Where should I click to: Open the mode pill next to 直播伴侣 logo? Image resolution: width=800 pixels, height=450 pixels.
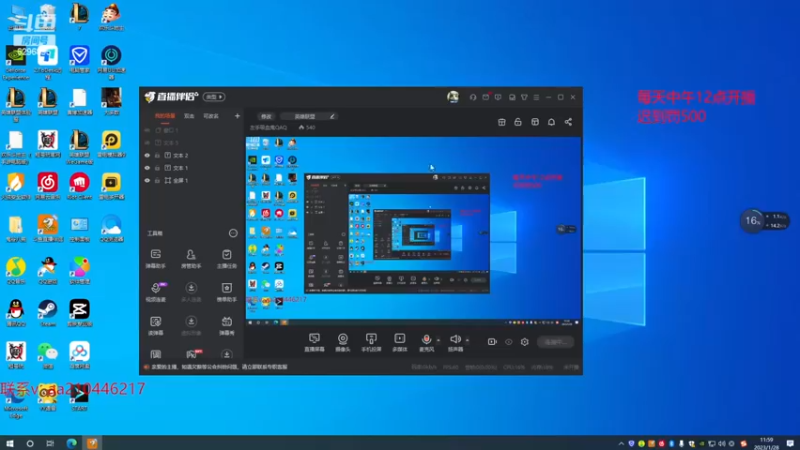(x=214, y=97)
